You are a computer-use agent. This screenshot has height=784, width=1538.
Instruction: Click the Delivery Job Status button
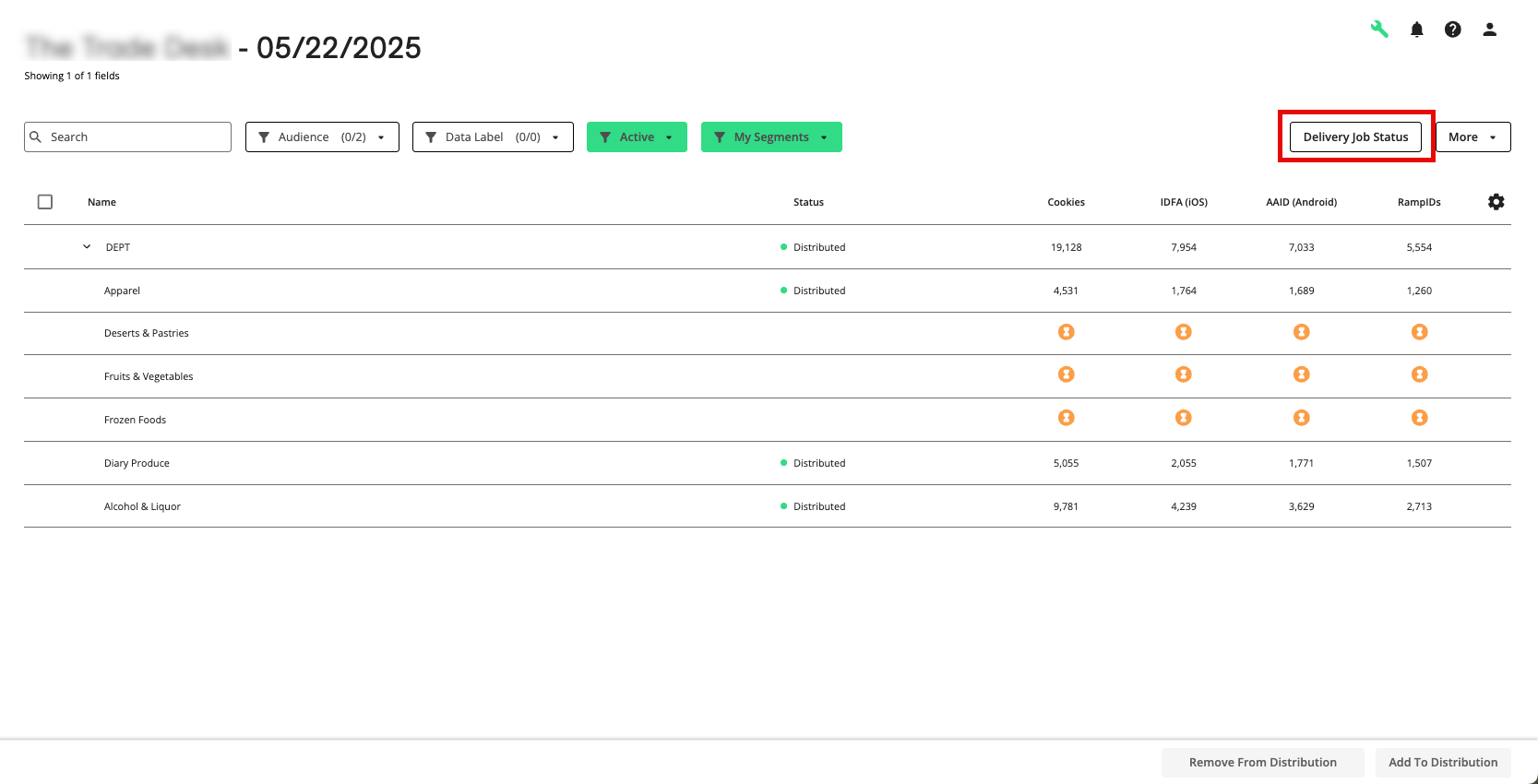pyautogui.click(x=1355, y=137)
